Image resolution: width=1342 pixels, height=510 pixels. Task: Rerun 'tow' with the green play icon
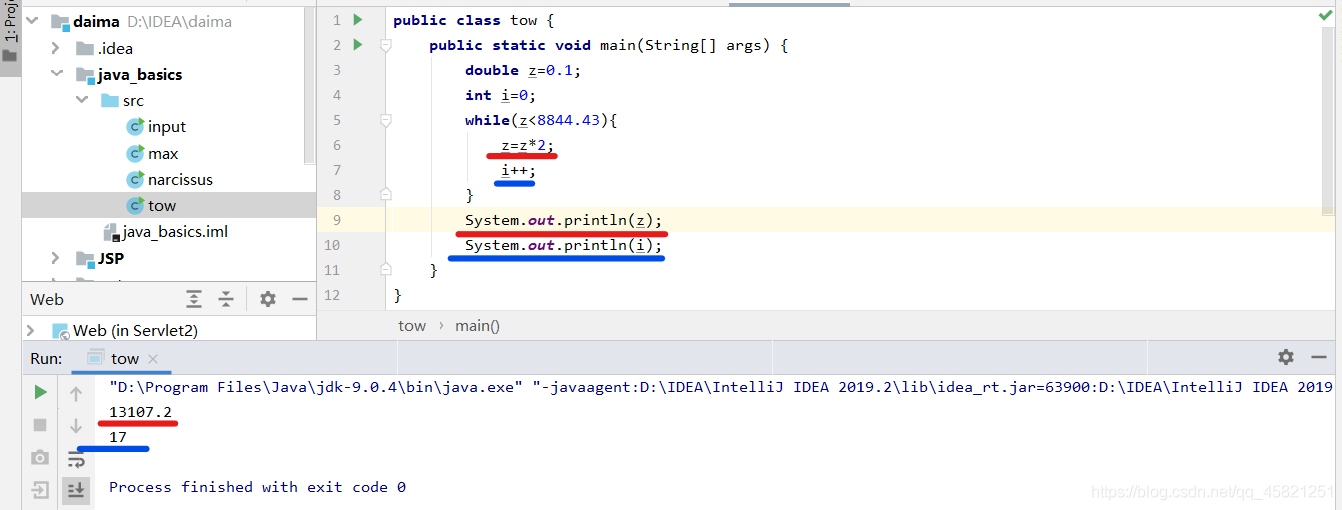(x=40, y=392)
